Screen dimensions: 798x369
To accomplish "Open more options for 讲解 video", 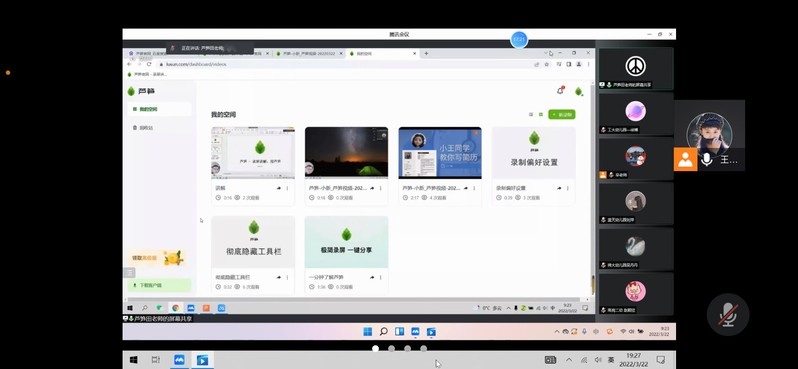I will (287, 188).
